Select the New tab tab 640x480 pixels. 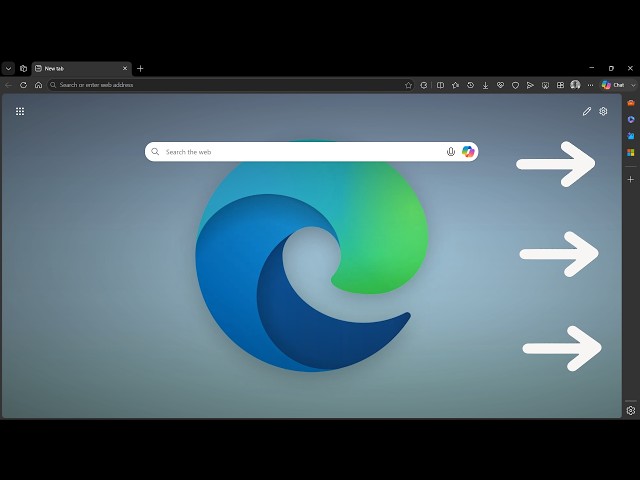pyautogui.click(x=82, y=69)
